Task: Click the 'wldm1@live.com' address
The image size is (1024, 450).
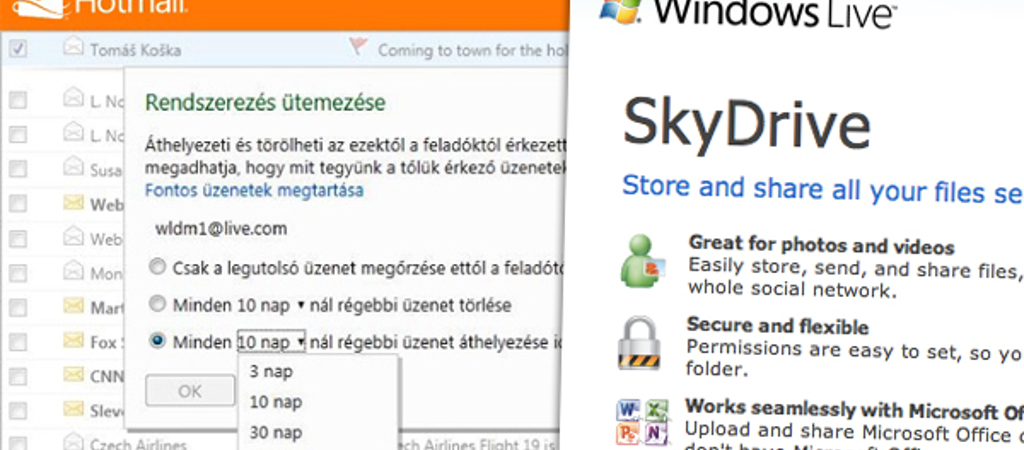Action: pos(221,229)
